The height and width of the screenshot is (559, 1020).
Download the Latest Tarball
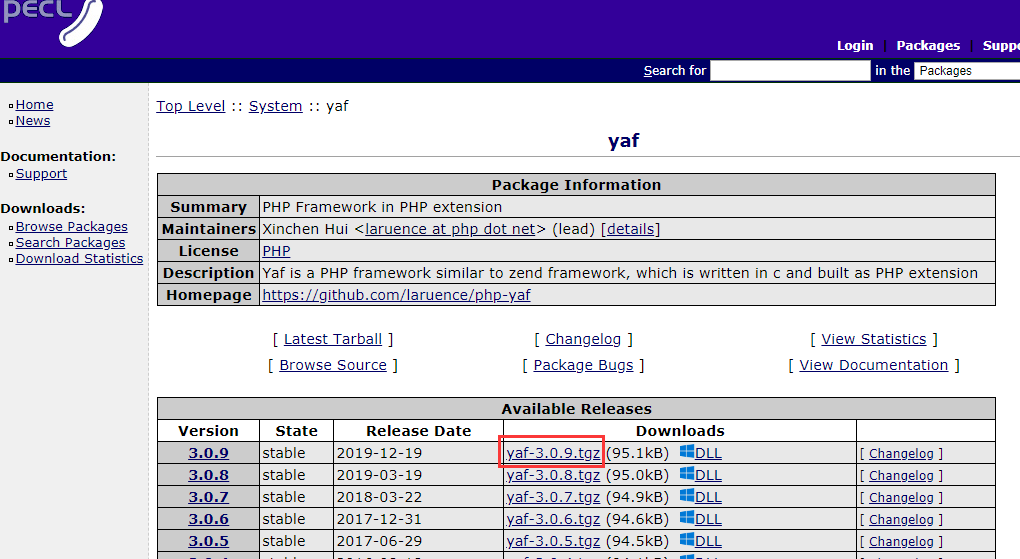(332, 339)
